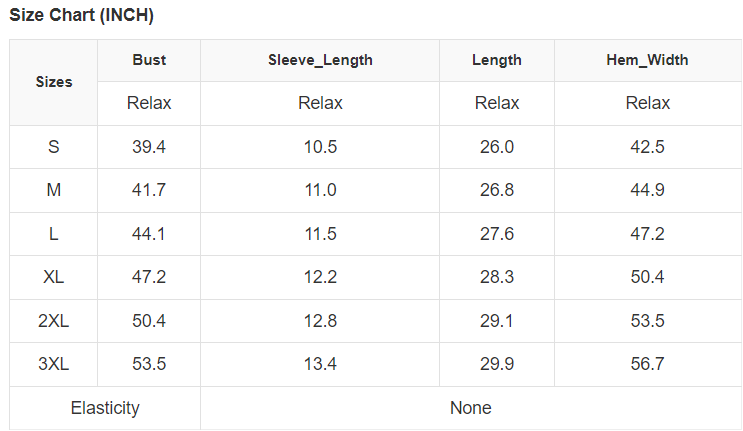Viewport: 743px width, 431px height.
Task: Select the Bust column header
Action: click(x=149, y=60)
